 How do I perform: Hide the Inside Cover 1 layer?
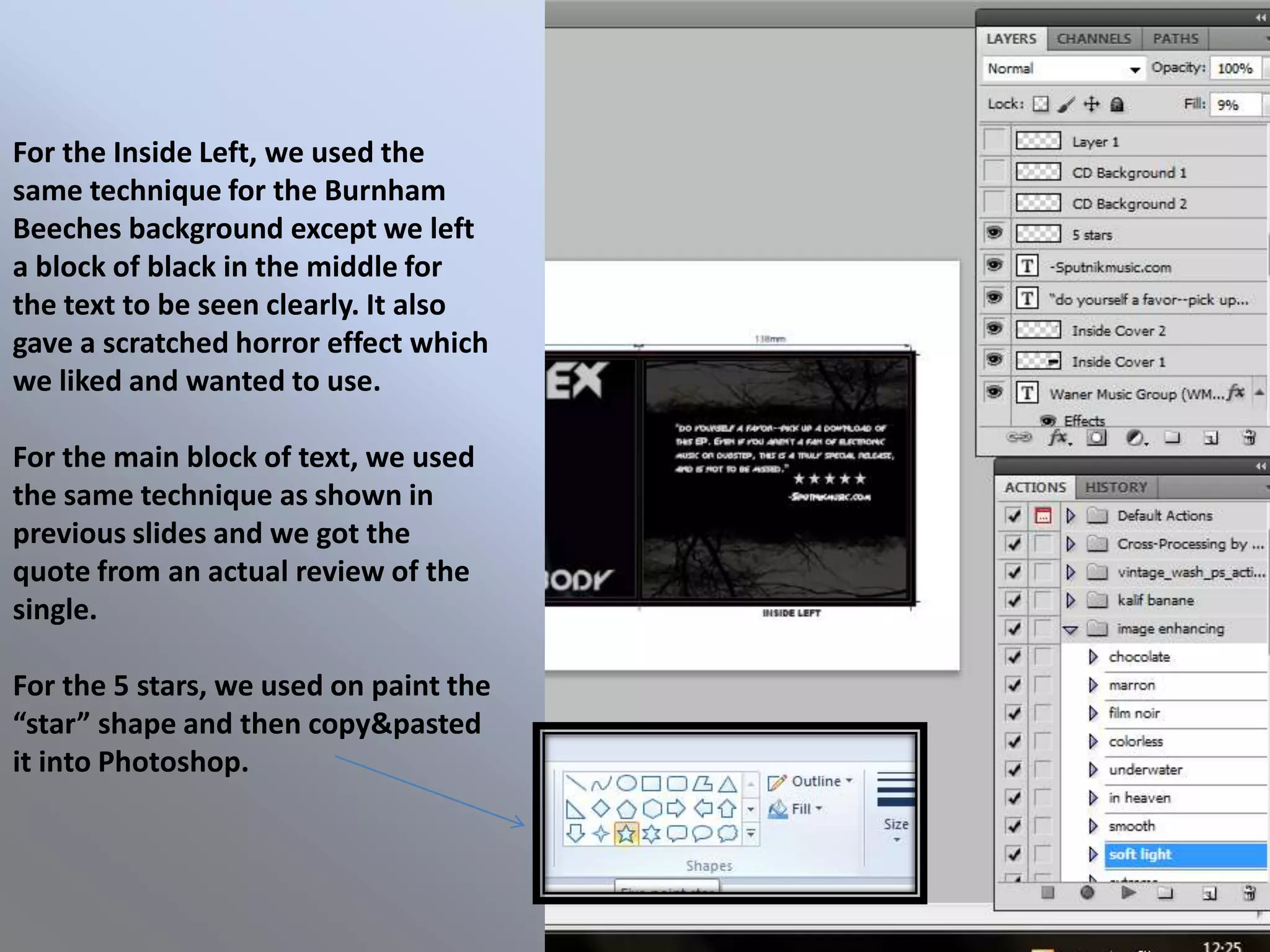coord(995,360)
